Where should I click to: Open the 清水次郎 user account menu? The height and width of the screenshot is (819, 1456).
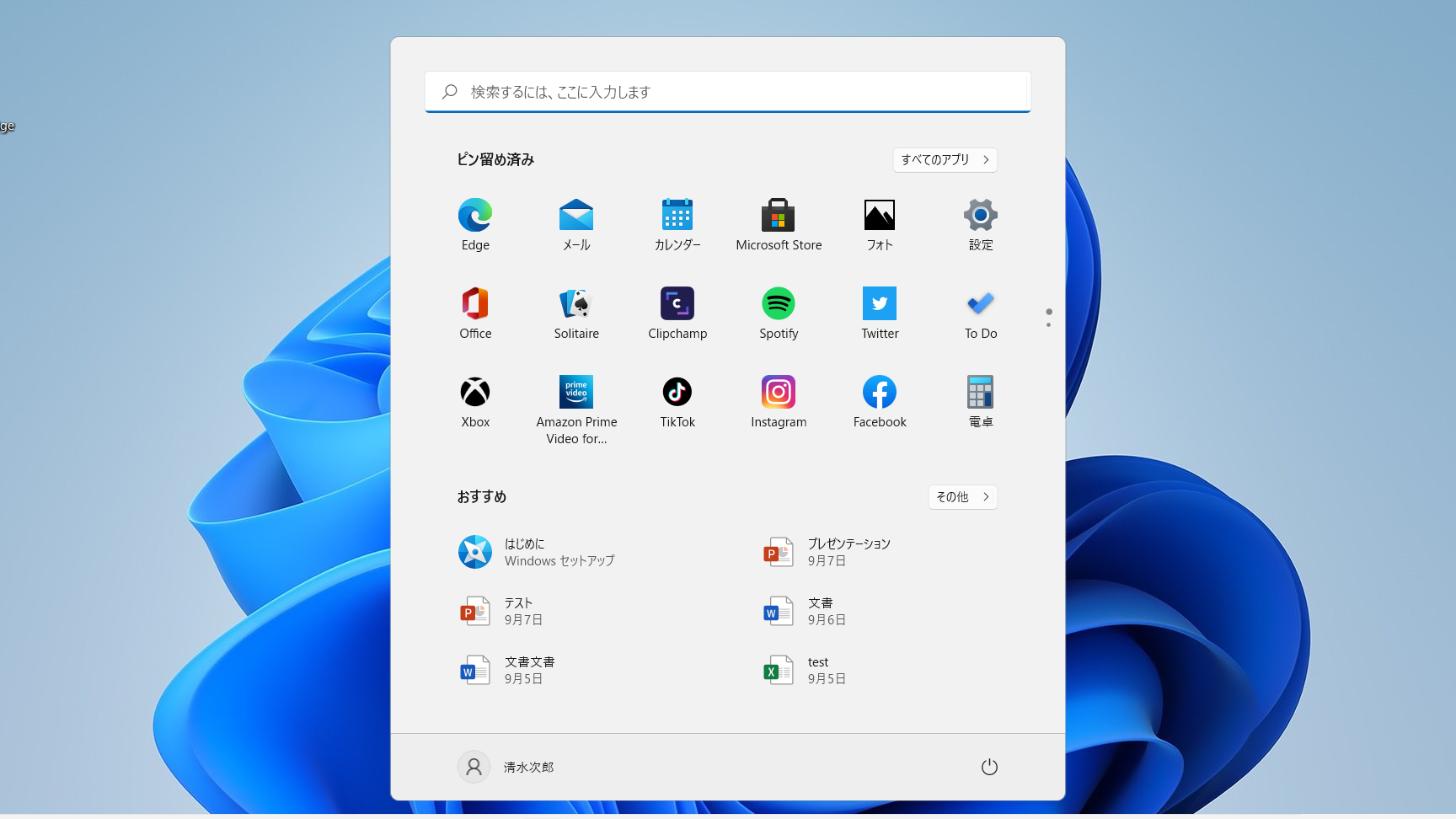[506, 767]
